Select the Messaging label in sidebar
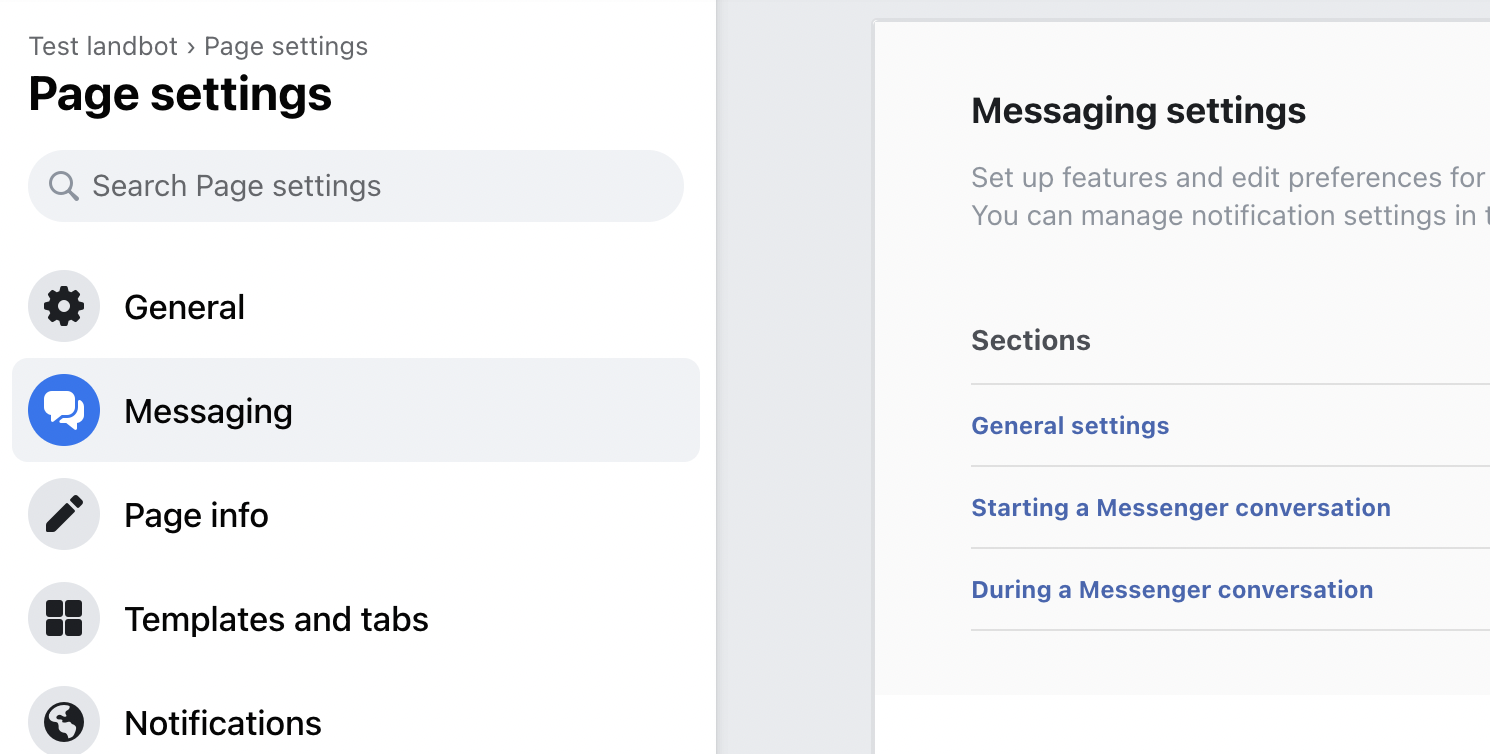Viewport: 1490px width, 754px height. click(208, 411)
